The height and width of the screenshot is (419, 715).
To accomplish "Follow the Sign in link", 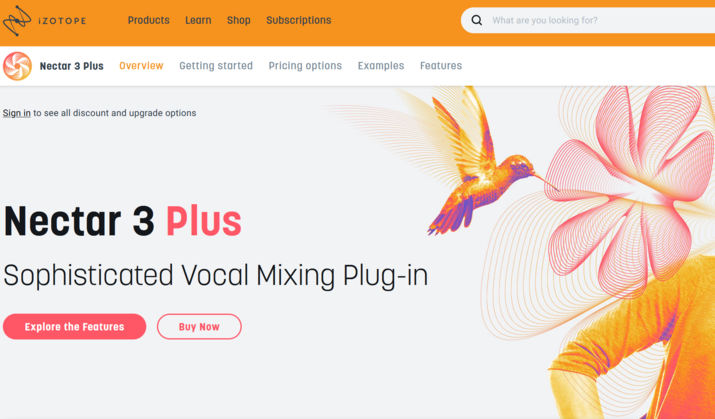I will tap(16, 113).
